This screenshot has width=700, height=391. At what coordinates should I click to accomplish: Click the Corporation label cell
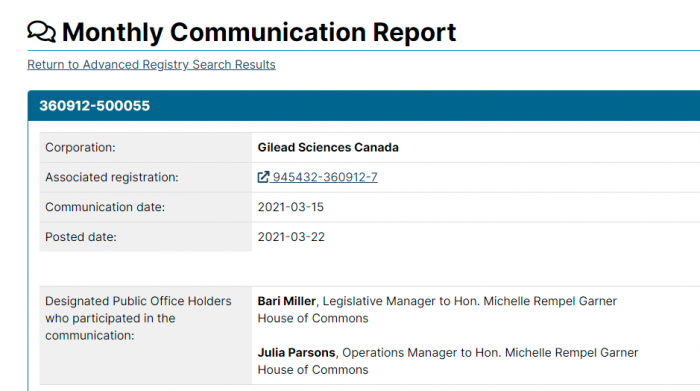tap(146, 147)
